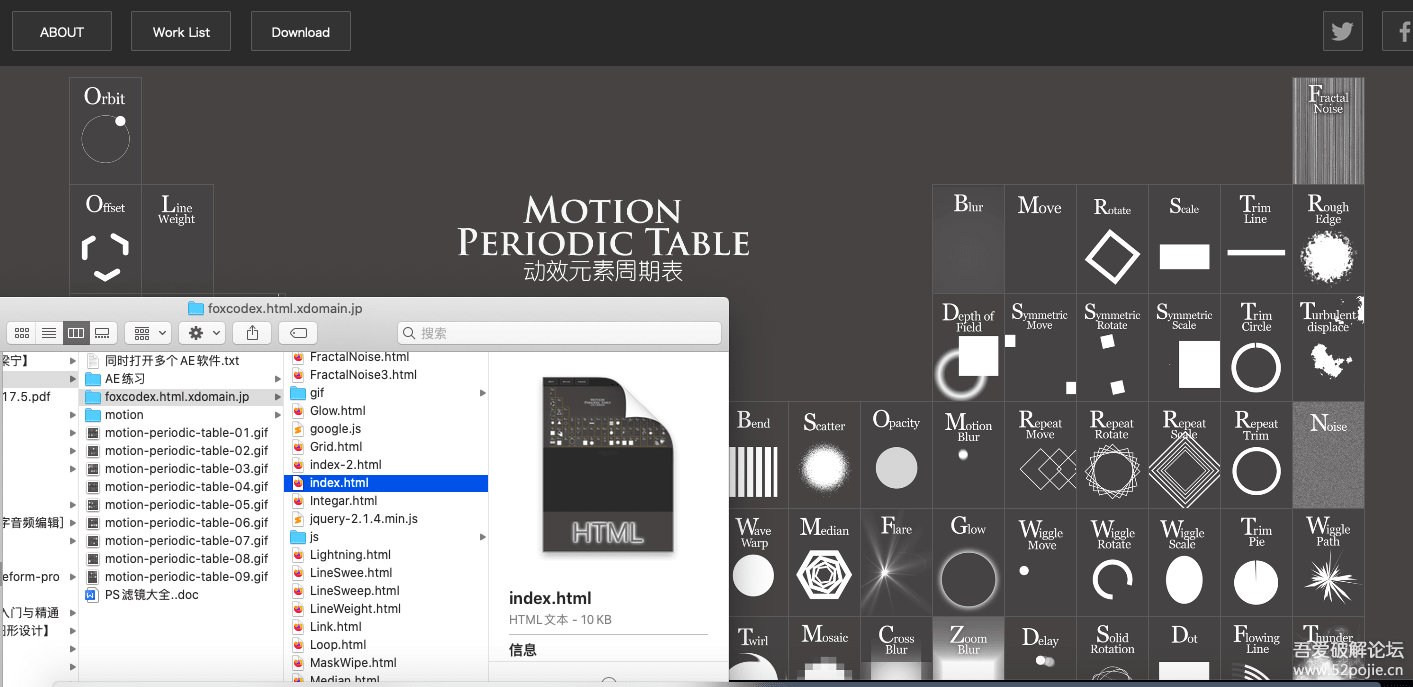Expand the js folder arrow
1413x687 pixels.
483,537
